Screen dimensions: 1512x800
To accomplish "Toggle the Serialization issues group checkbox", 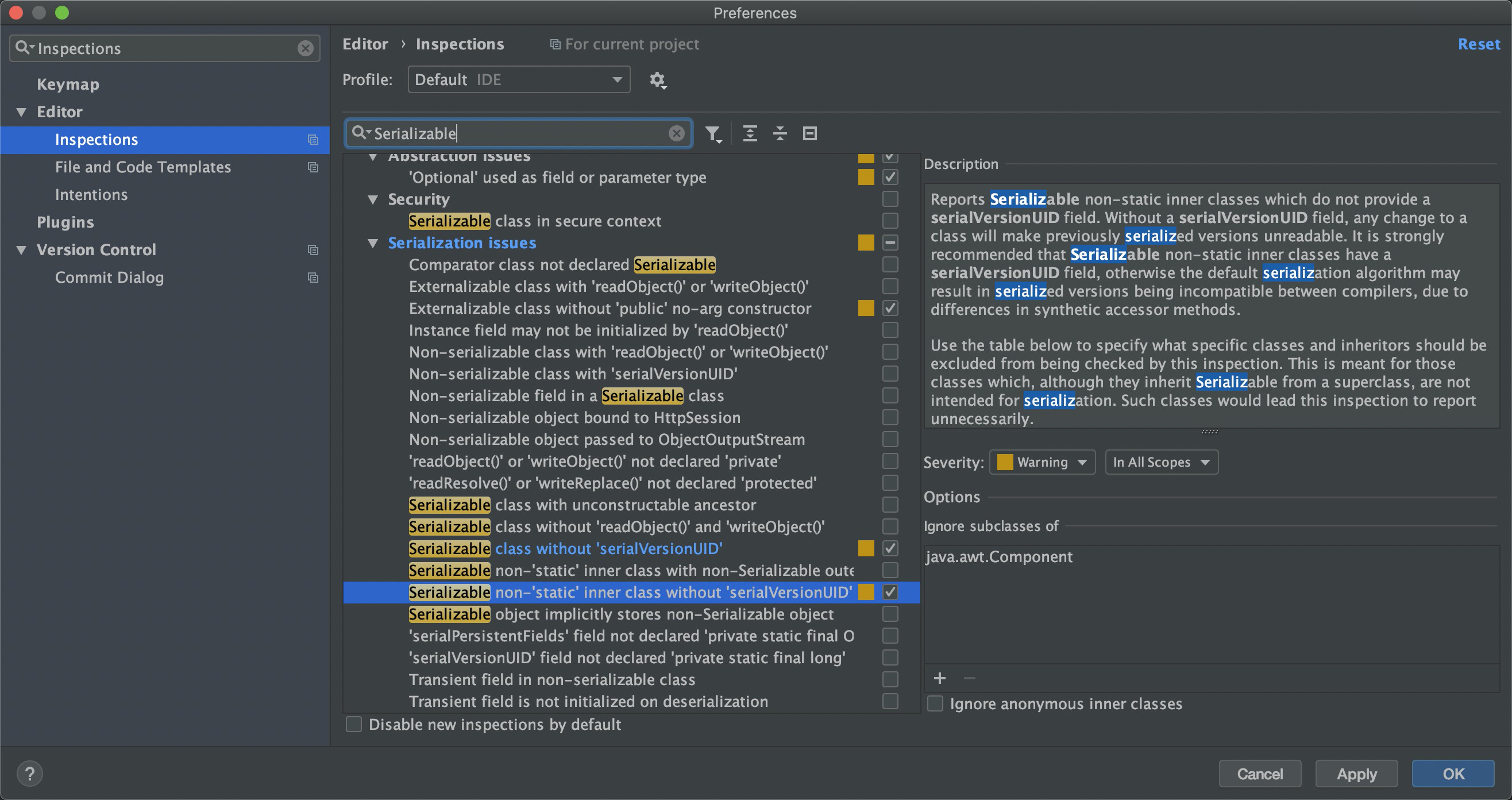I will [890, 243].
